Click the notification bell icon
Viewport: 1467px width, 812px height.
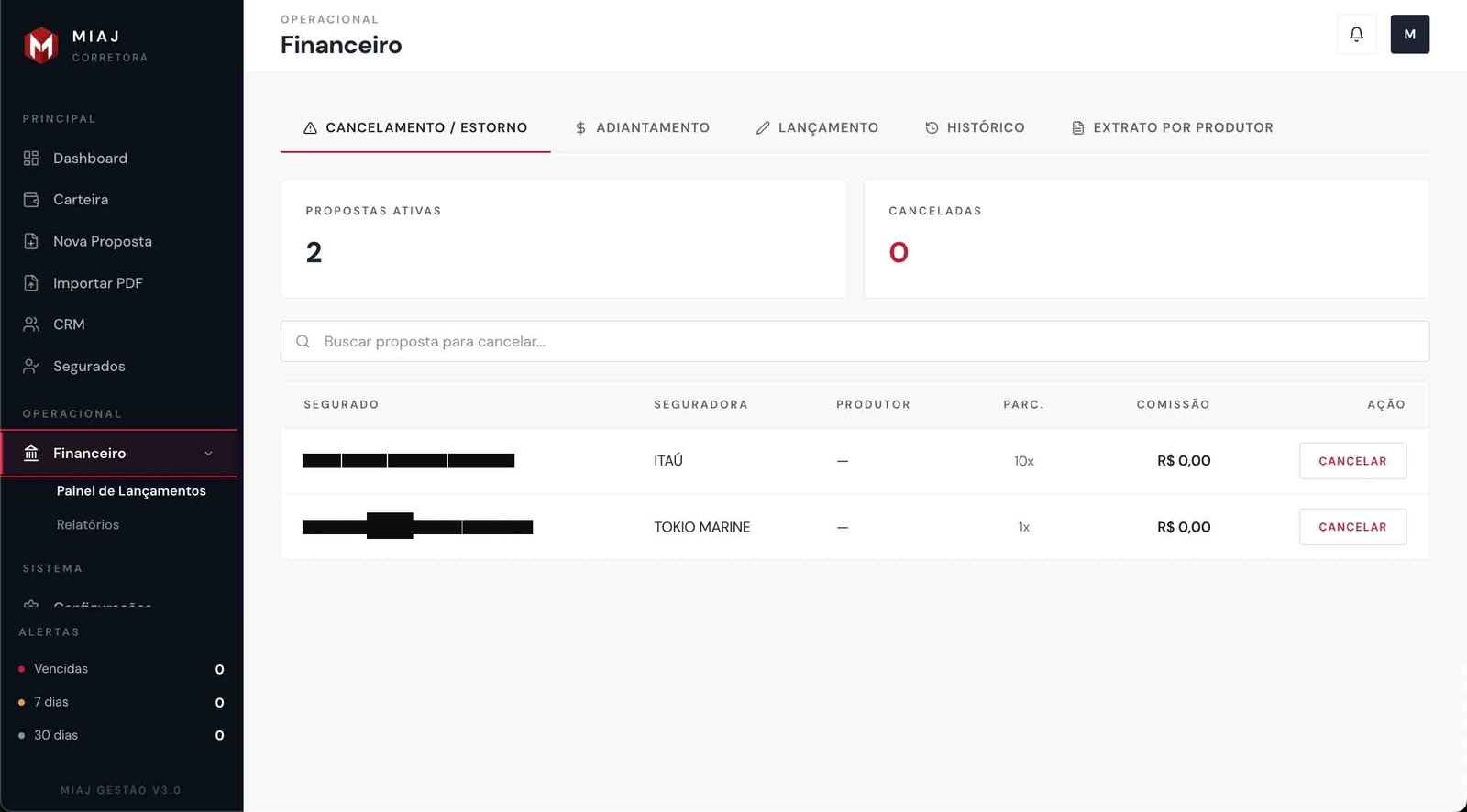click(x=1356, y=35)
